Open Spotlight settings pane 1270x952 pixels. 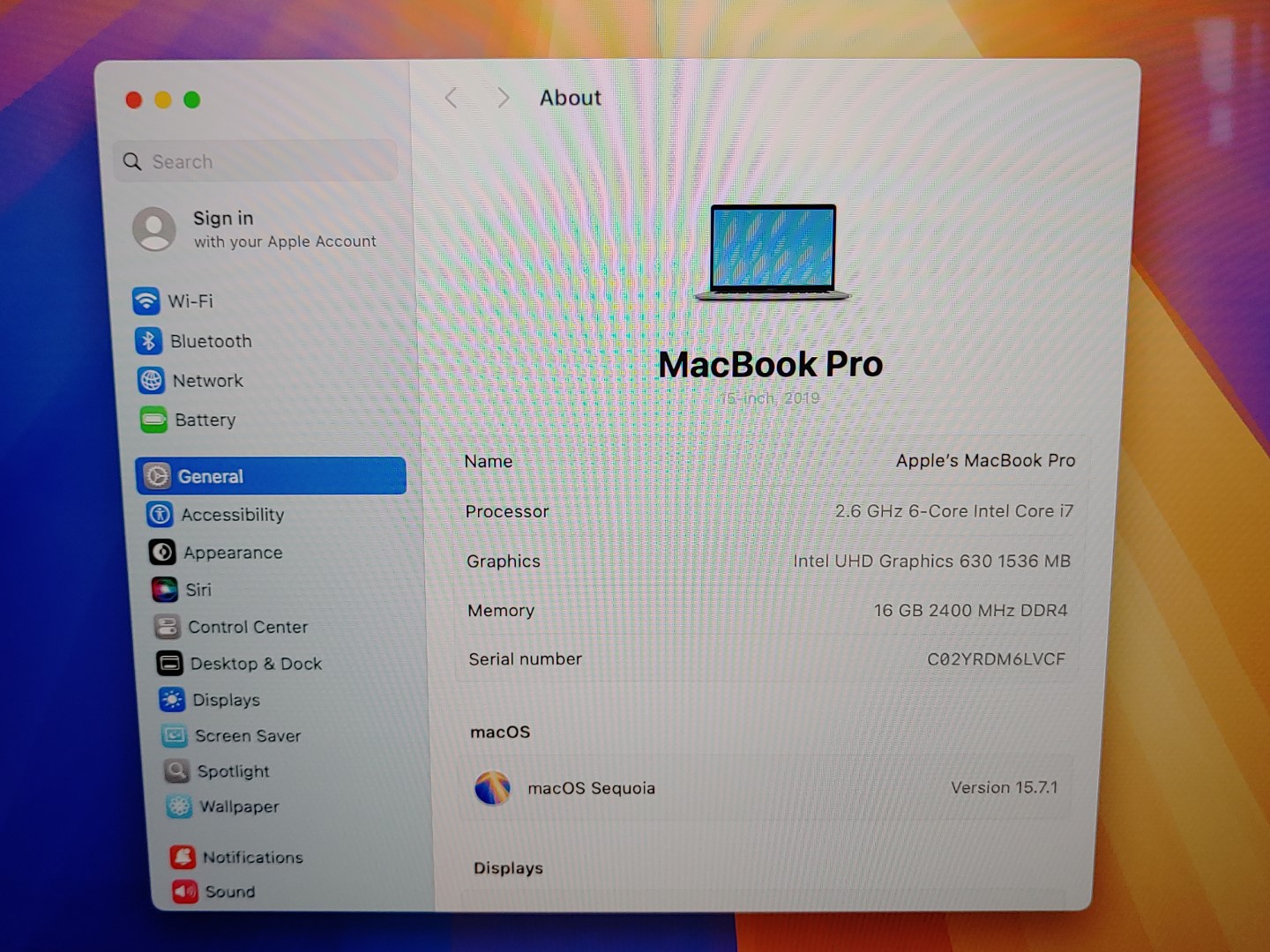click(x=233, y=771)
